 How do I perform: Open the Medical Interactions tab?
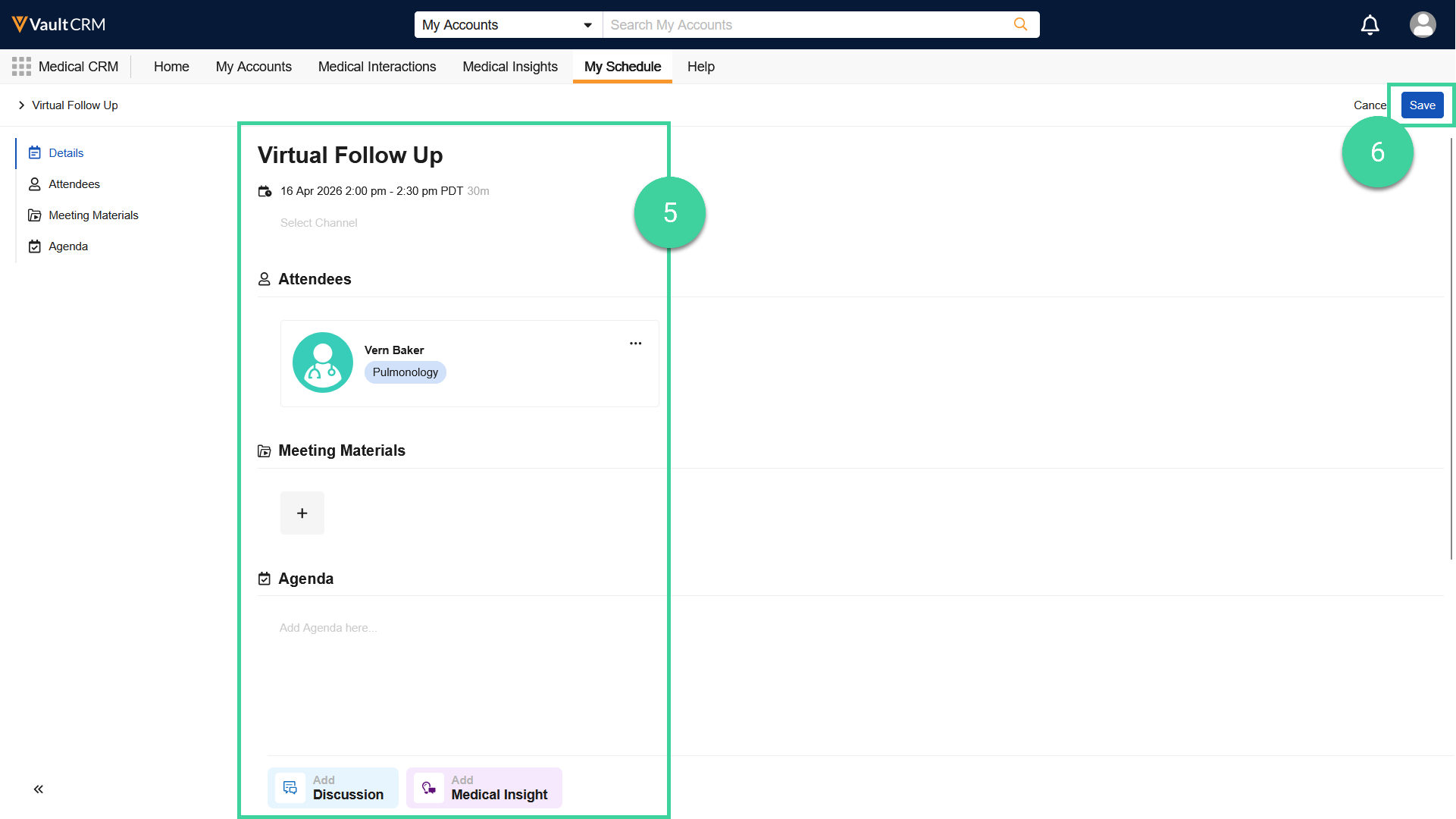point(377,67)
